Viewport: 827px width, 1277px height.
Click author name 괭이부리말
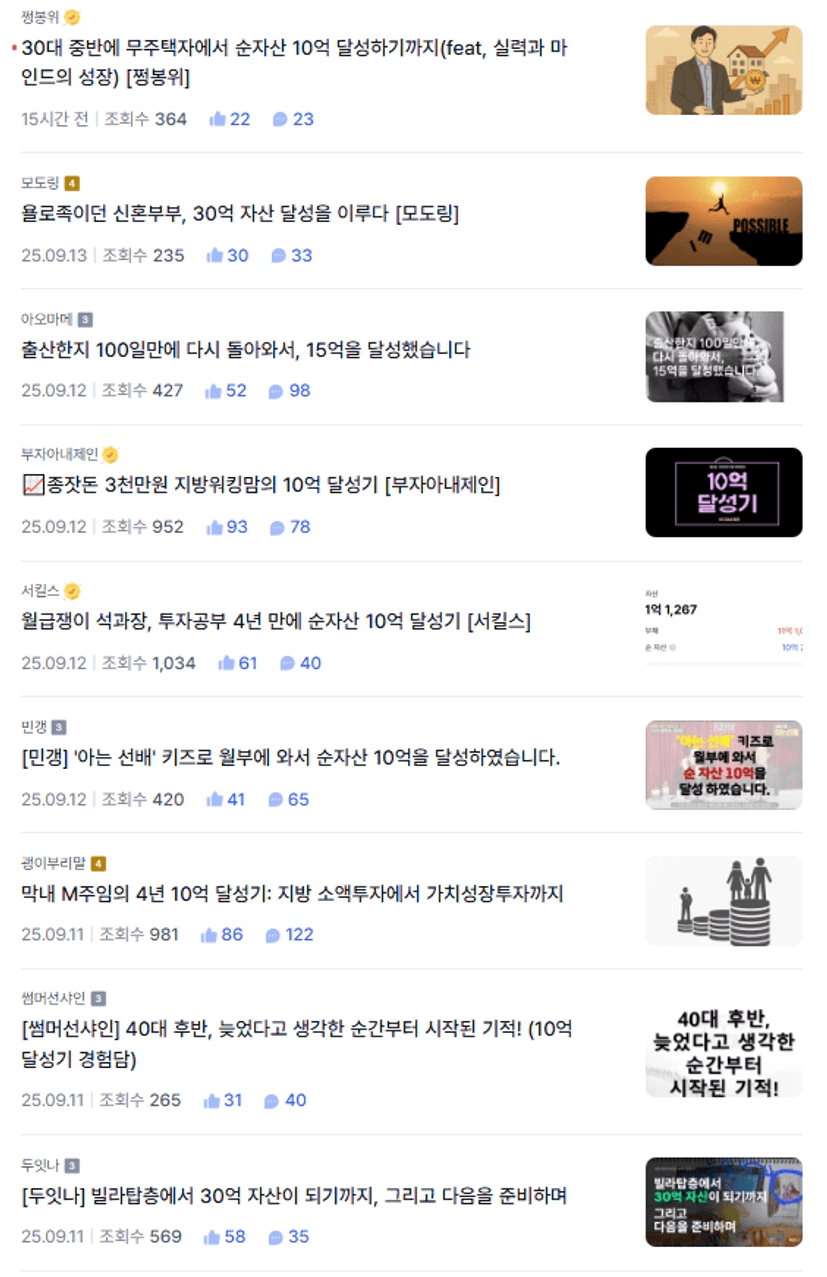[53, 863]
